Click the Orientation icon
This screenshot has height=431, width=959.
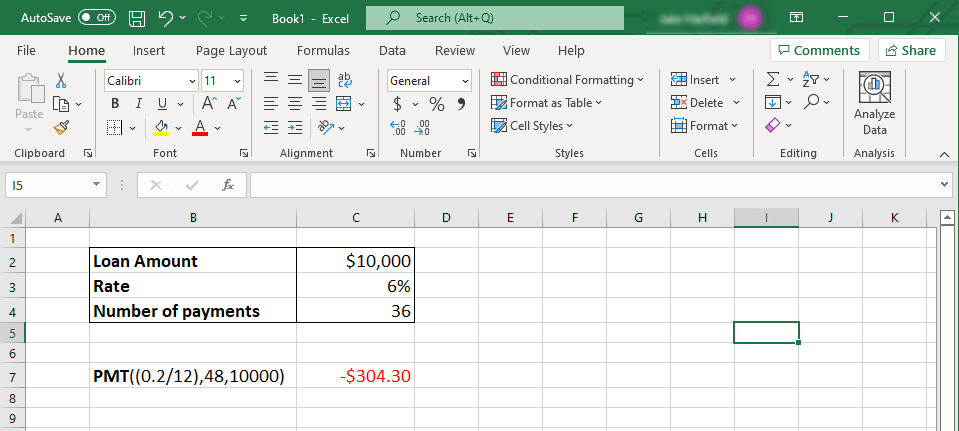(x=327, y=127)
